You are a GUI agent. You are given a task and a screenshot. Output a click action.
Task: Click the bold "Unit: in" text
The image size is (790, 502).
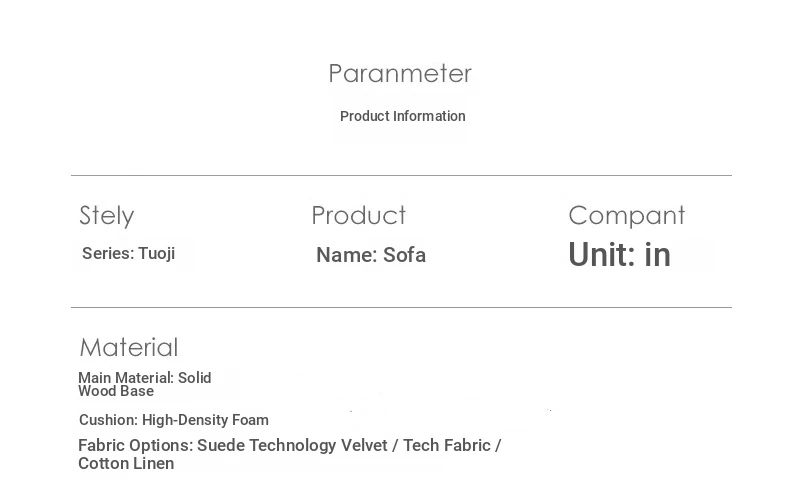point(619,255)
